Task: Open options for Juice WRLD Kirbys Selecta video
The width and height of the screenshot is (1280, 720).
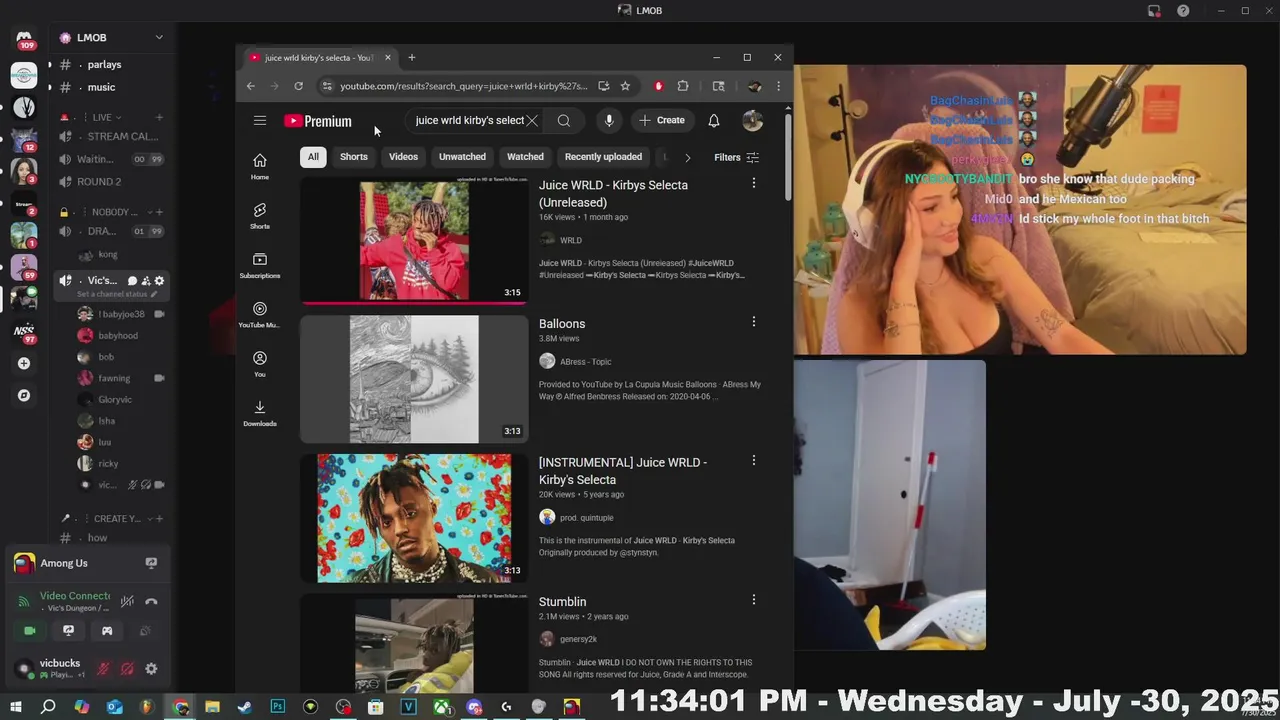Action: [x=754, y=184]
